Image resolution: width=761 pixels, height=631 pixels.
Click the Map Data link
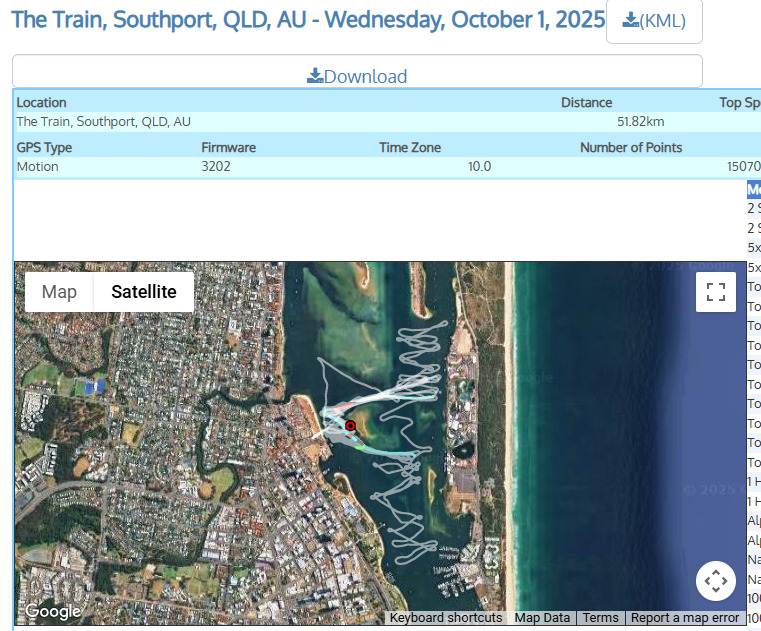[542, 618]
